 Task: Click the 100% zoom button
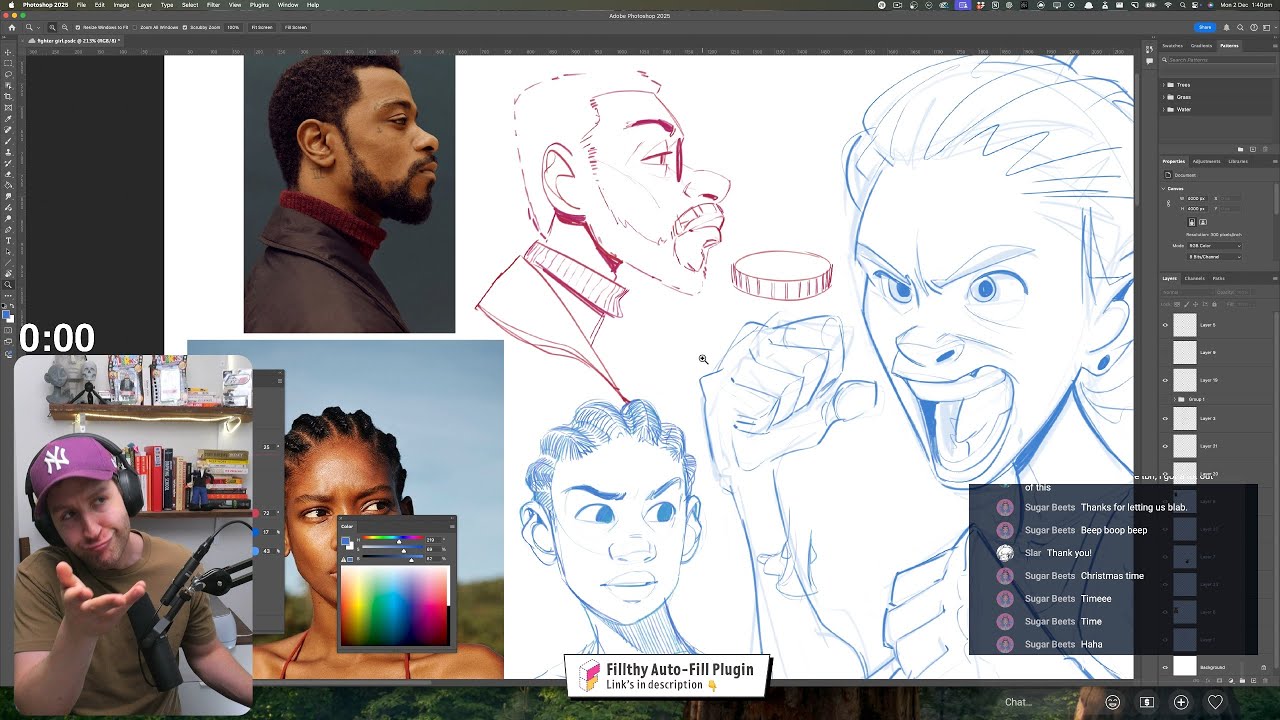[233, 27]
